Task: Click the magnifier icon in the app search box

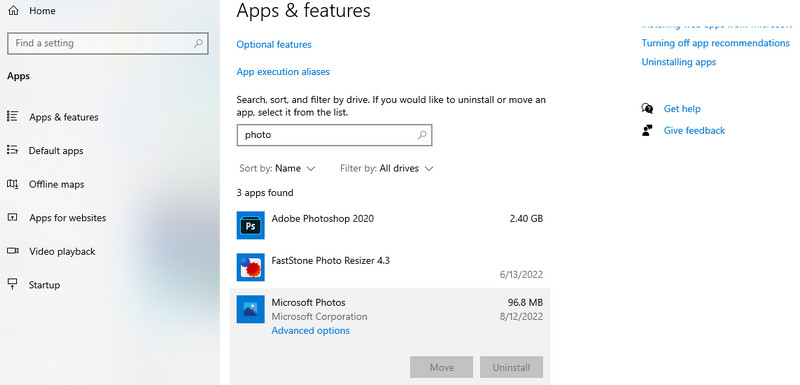Action: point(422,135)
